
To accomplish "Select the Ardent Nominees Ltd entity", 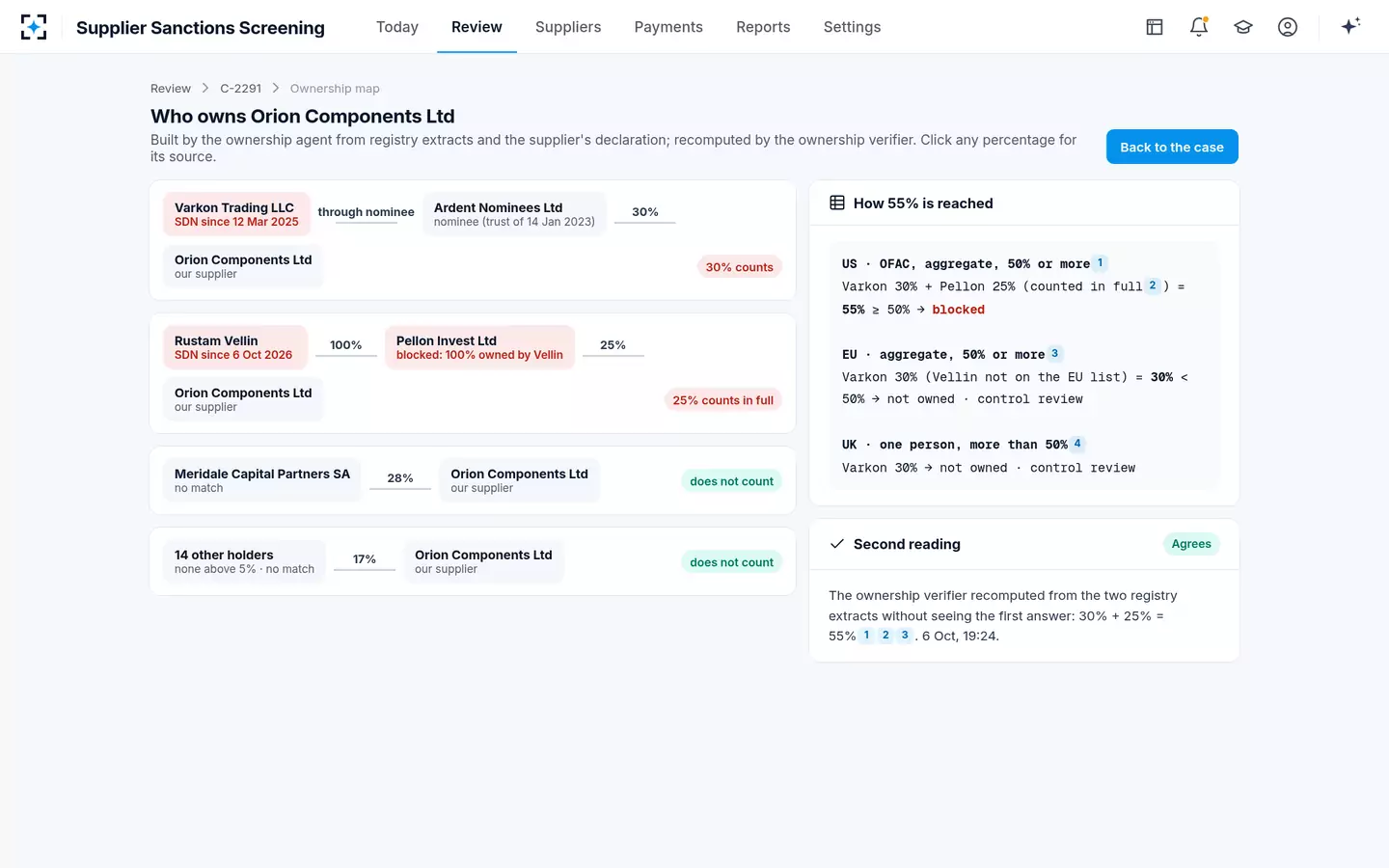I will pos(514,214).
